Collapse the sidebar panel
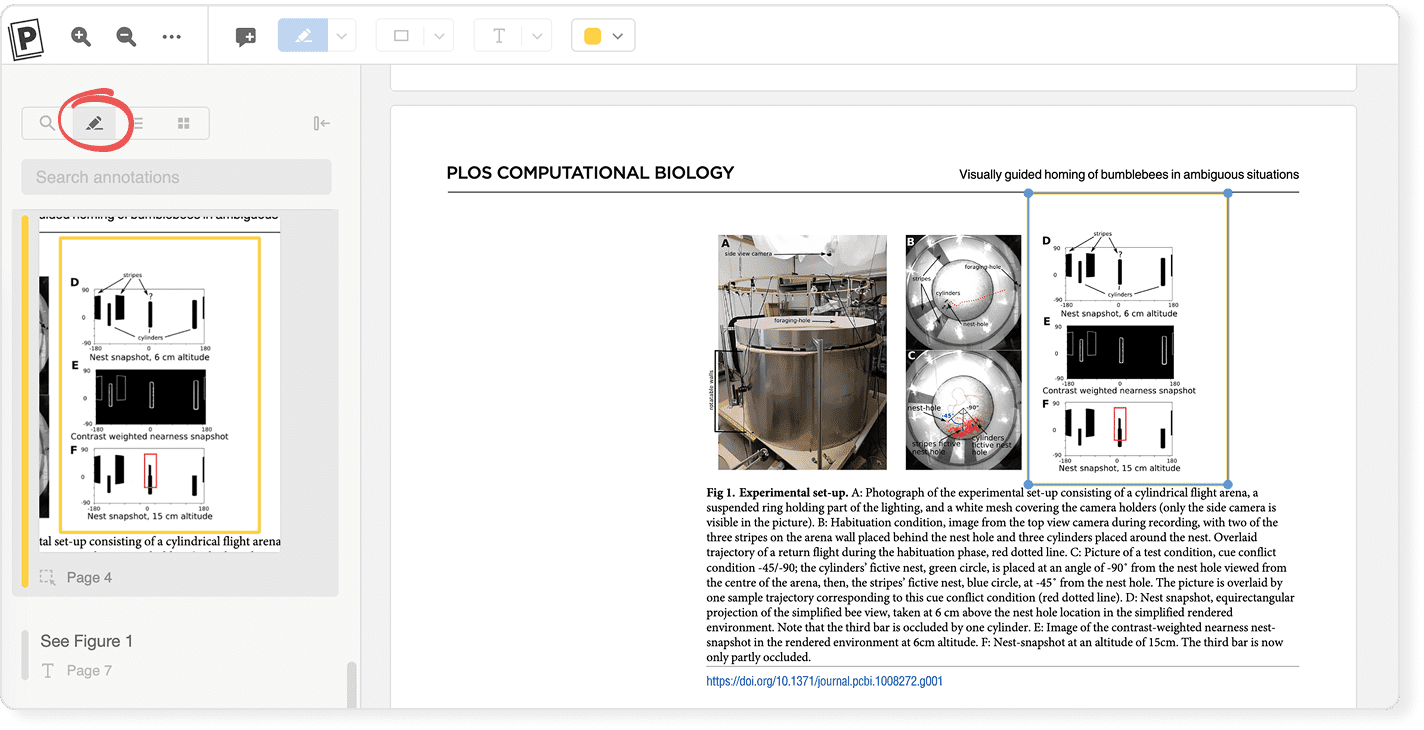Screen dimensions: 1424x730 321,123
